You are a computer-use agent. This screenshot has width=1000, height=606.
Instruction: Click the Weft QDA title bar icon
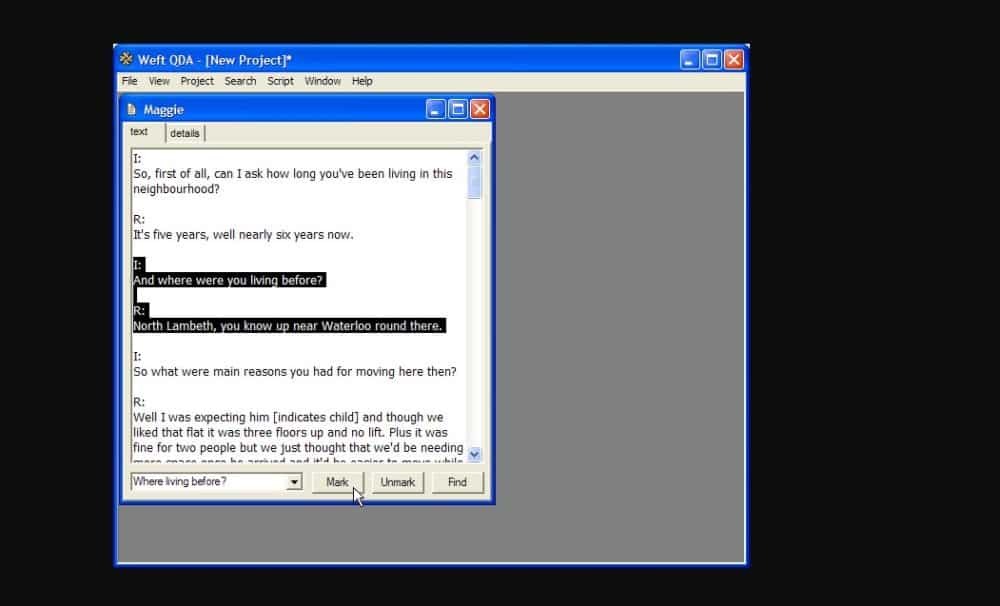(x=126, y=60)
